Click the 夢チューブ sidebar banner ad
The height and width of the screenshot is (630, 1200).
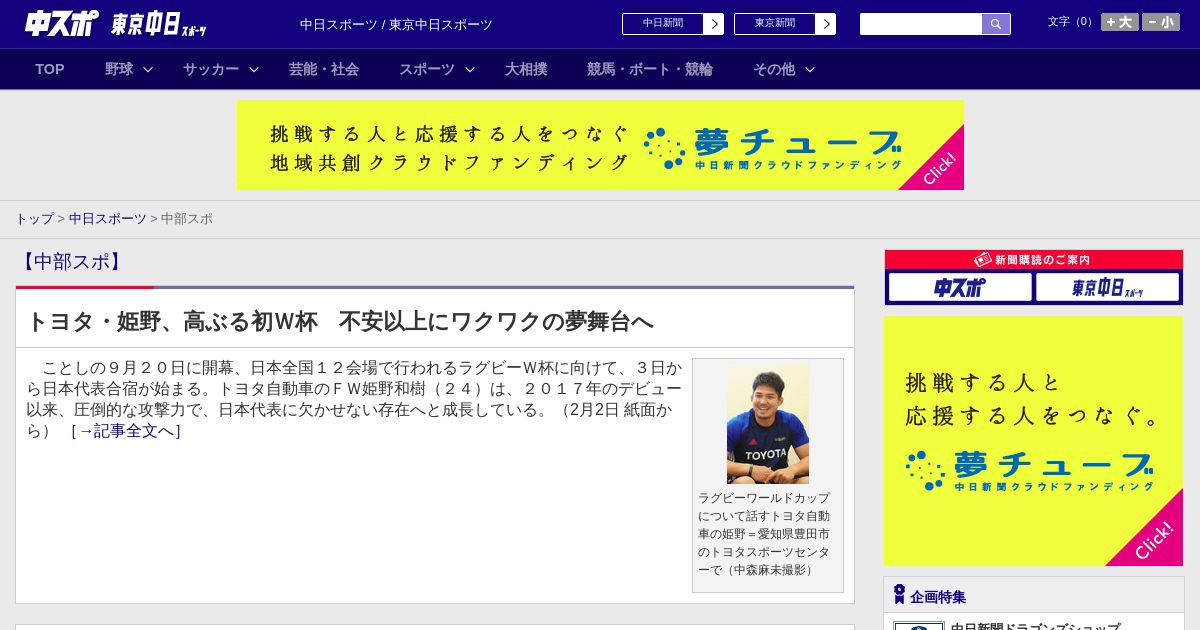tap(1033, 441)
